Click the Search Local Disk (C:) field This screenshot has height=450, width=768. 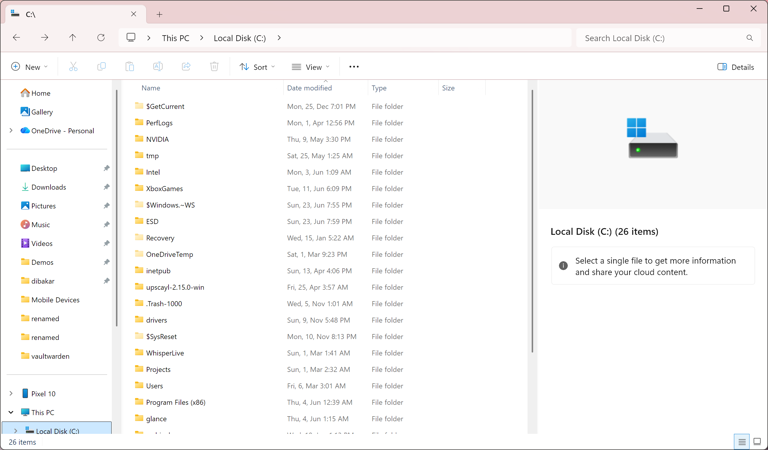(669, 38)
